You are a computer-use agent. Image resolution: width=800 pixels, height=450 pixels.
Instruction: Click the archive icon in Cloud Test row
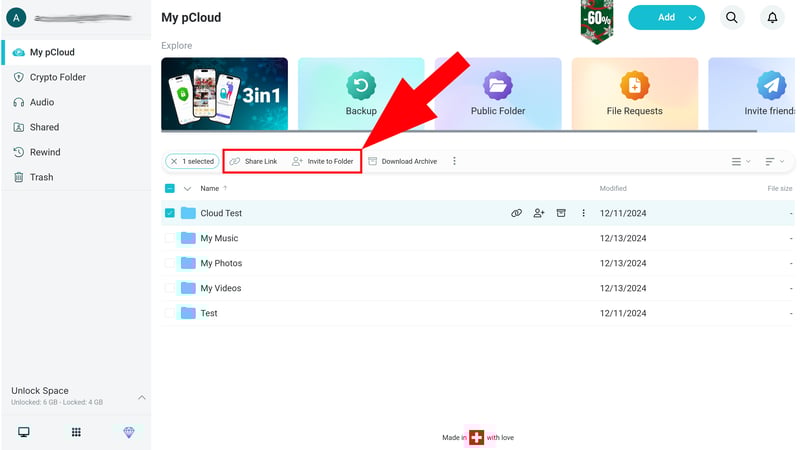point(561,213)
